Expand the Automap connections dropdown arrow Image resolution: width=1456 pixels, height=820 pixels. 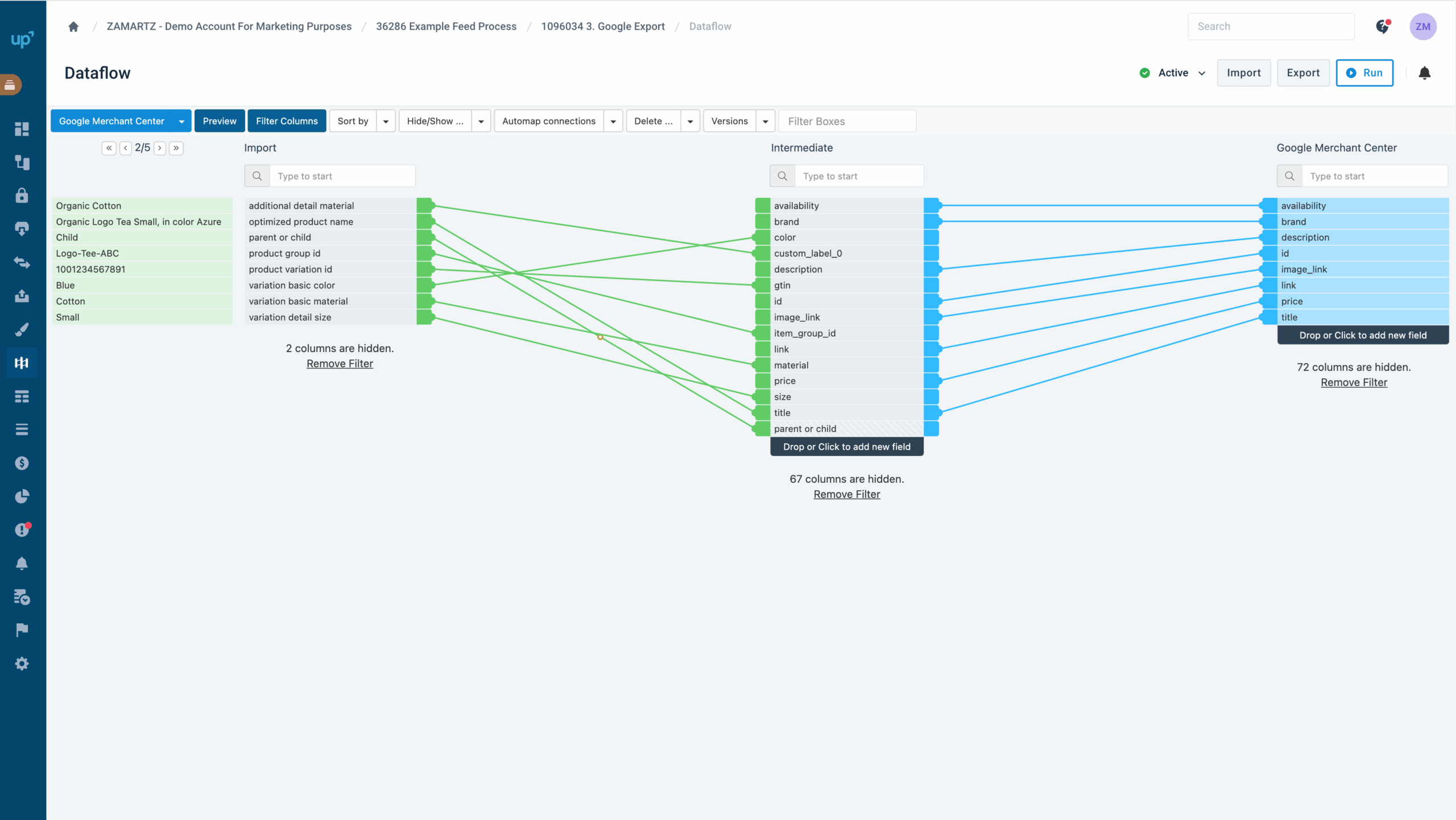click(x=613, y=121)
